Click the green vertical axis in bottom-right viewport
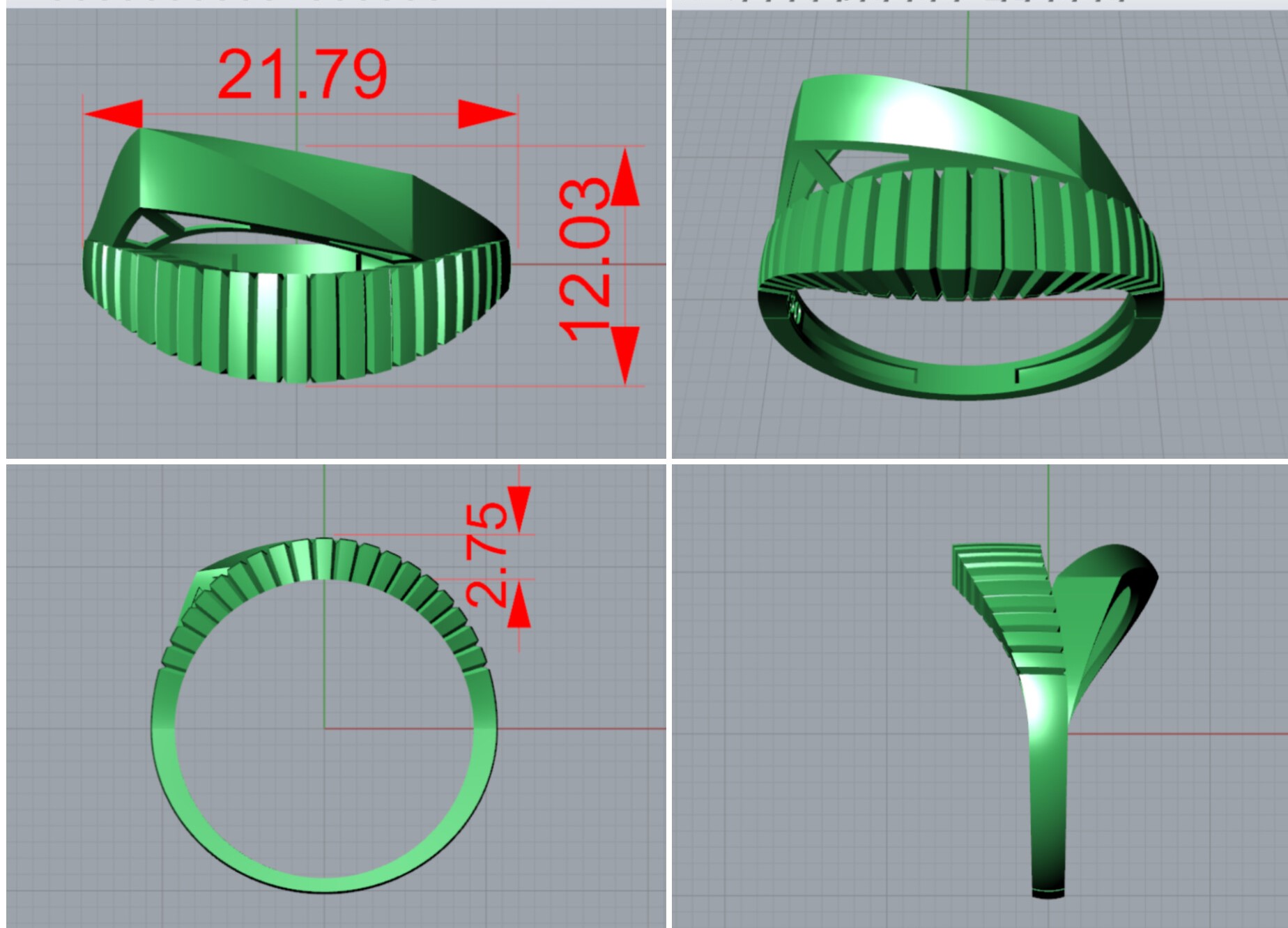 point(1048,502)
